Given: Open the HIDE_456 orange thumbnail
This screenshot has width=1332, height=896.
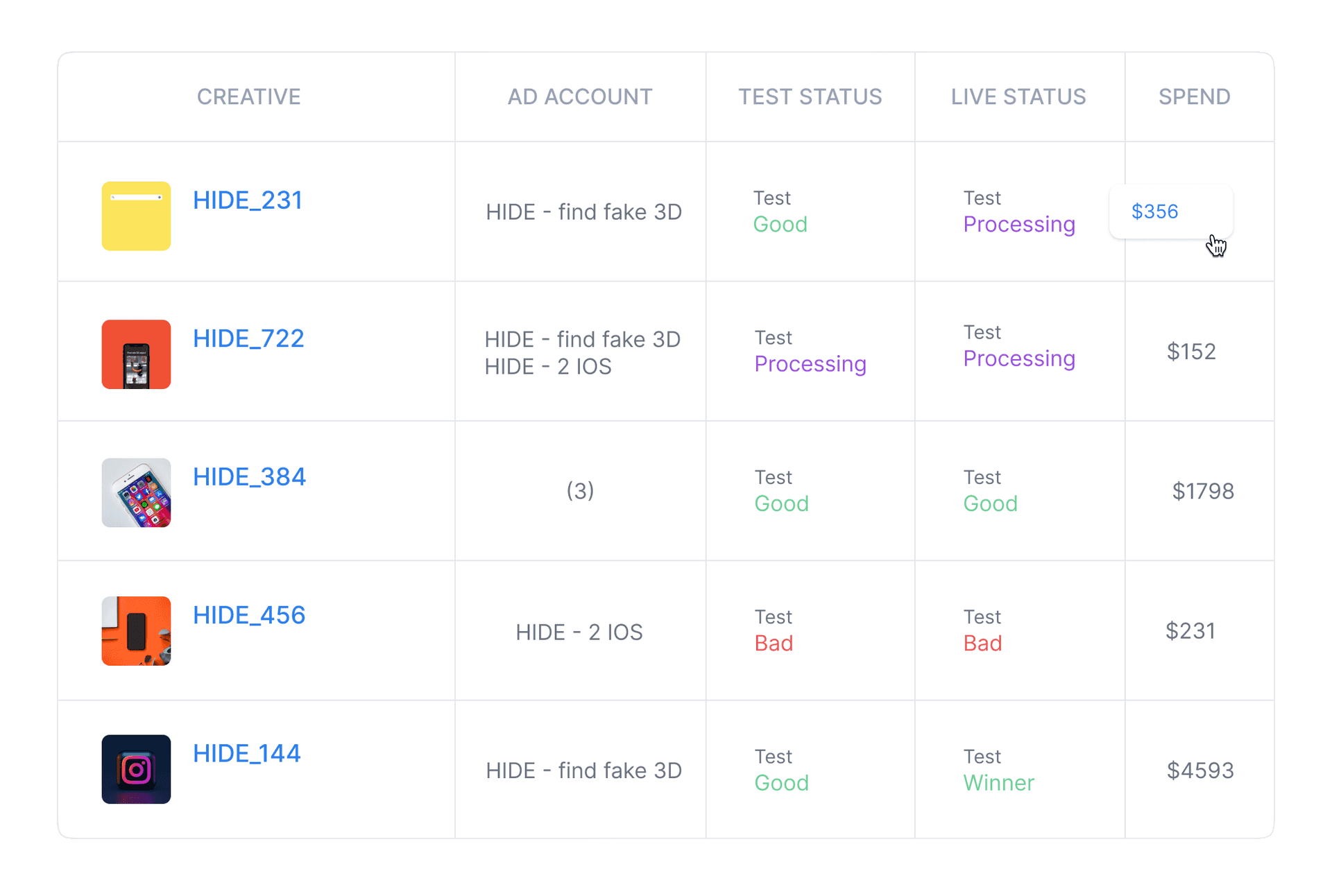Looking at the screenshot, I should (136, 631).
